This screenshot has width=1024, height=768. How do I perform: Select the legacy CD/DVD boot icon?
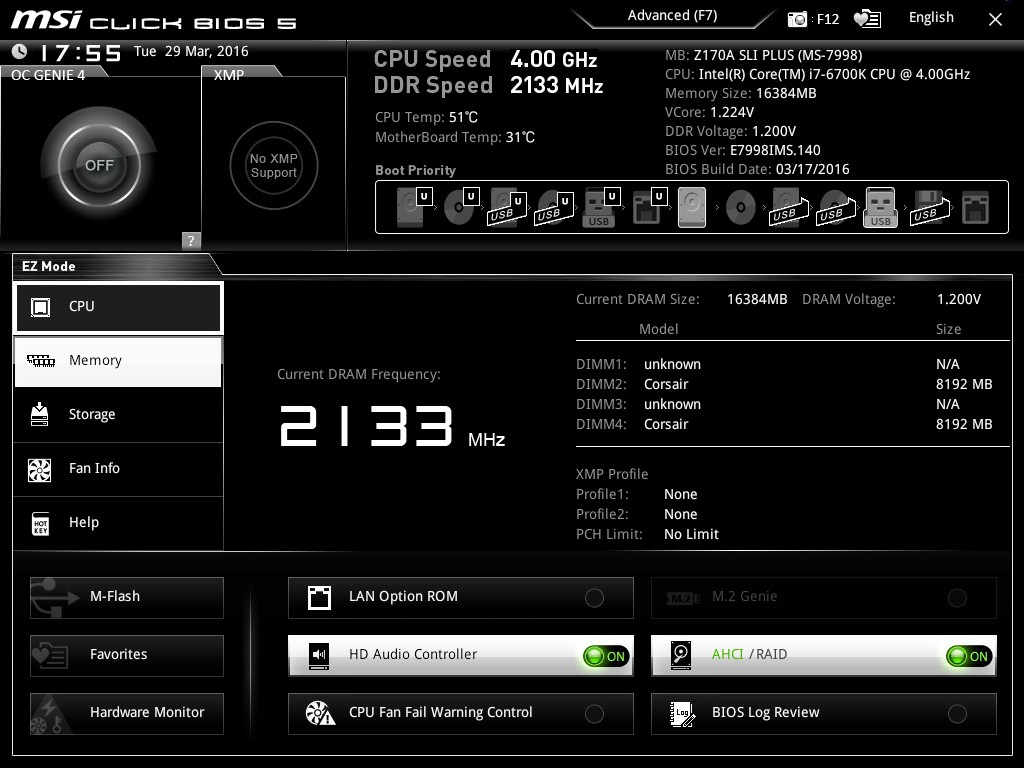741,208
